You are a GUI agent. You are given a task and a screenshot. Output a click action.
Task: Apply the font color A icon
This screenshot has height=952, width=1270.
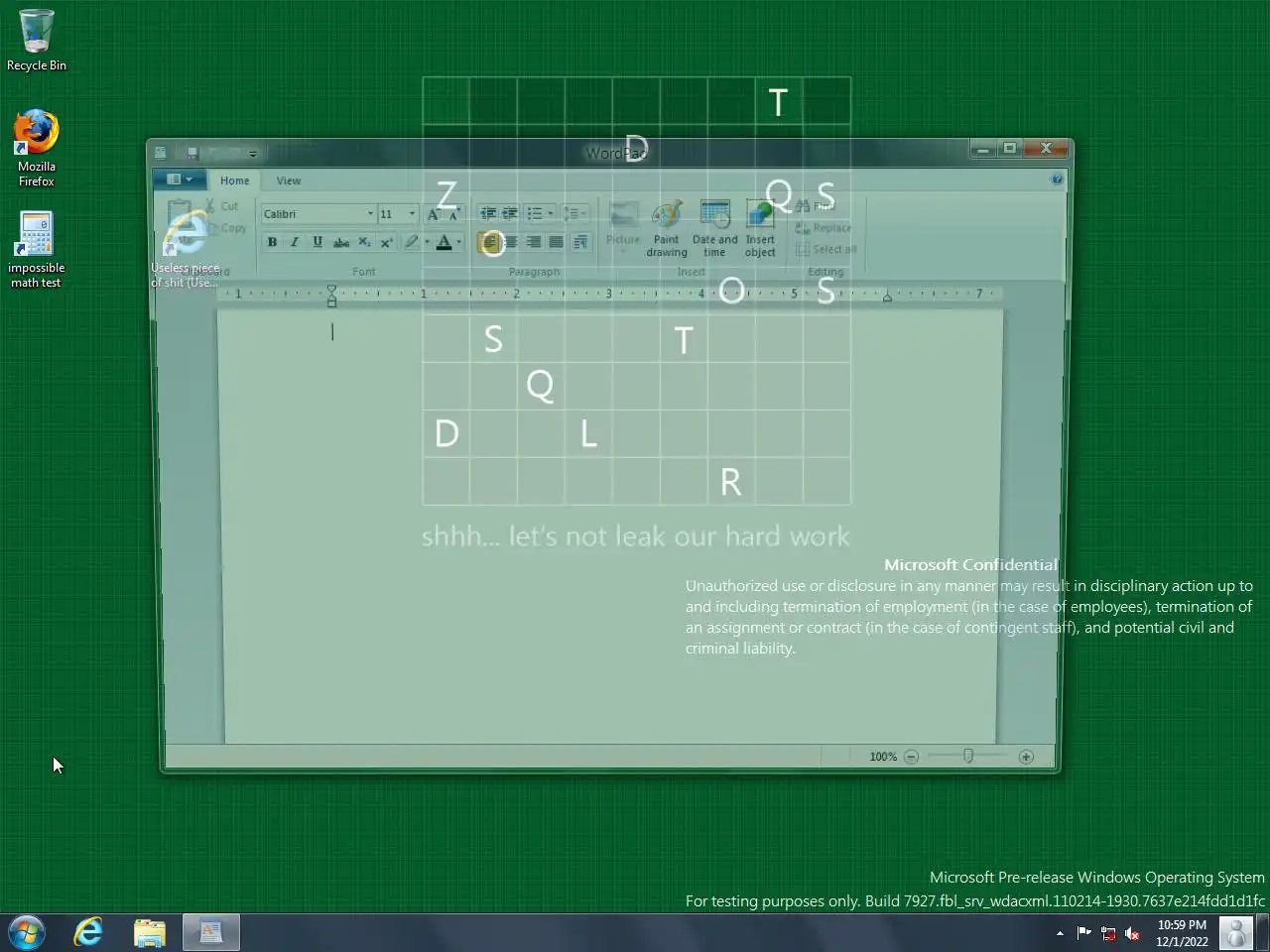click(444, 242)
